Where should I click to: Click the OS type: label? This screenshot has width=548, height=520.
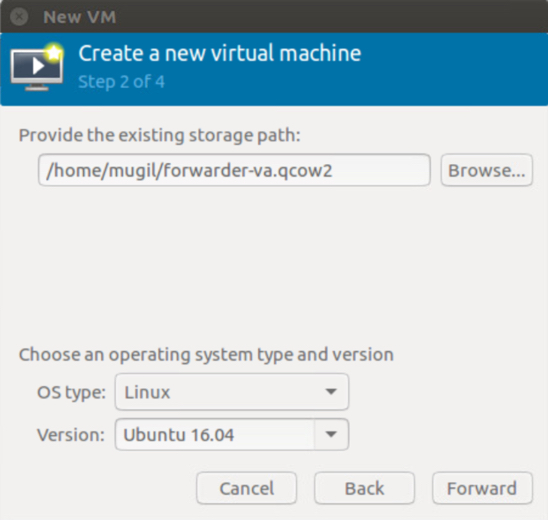71,392
